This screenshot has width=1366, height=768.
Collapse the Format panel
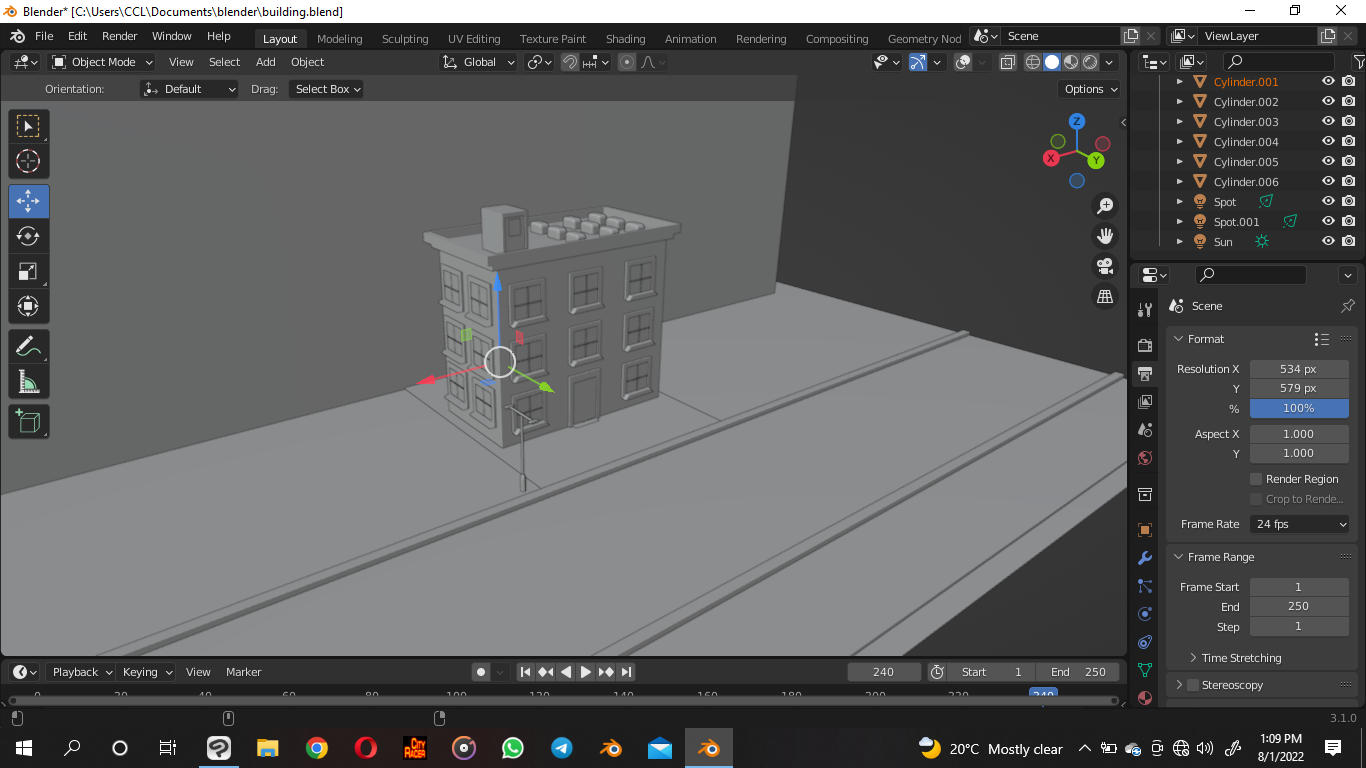[1179, 339]
